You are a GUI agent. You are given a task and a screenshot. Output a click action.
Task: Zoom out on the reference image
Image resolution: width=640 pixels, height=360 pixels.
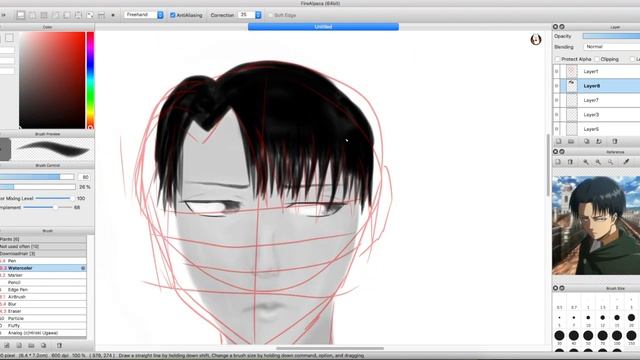598,162
